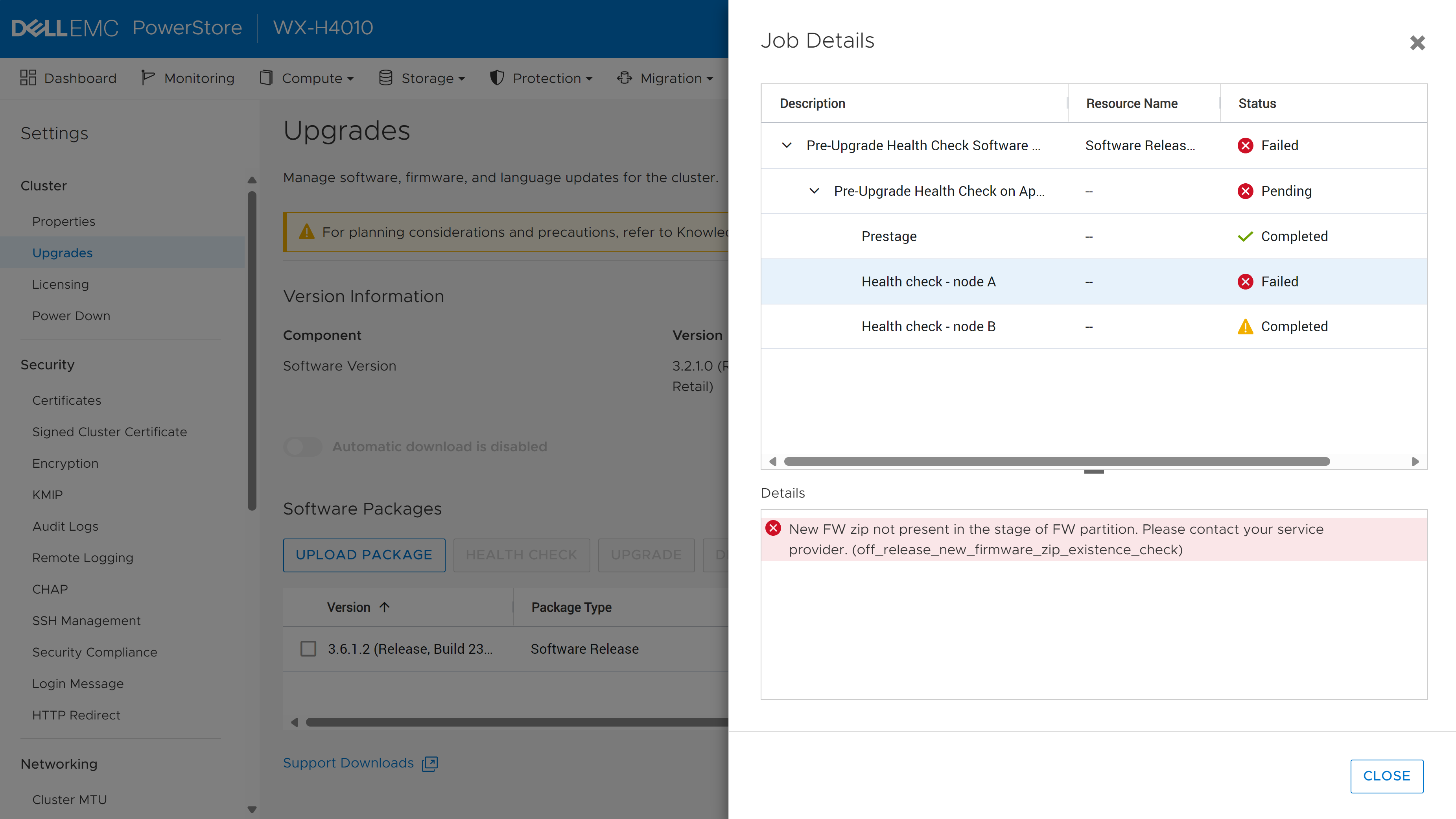This screenshot has width=1456, height=819.
Task: Check the 3.6.1.2 software release checkbox
Action: click(308, 648)
